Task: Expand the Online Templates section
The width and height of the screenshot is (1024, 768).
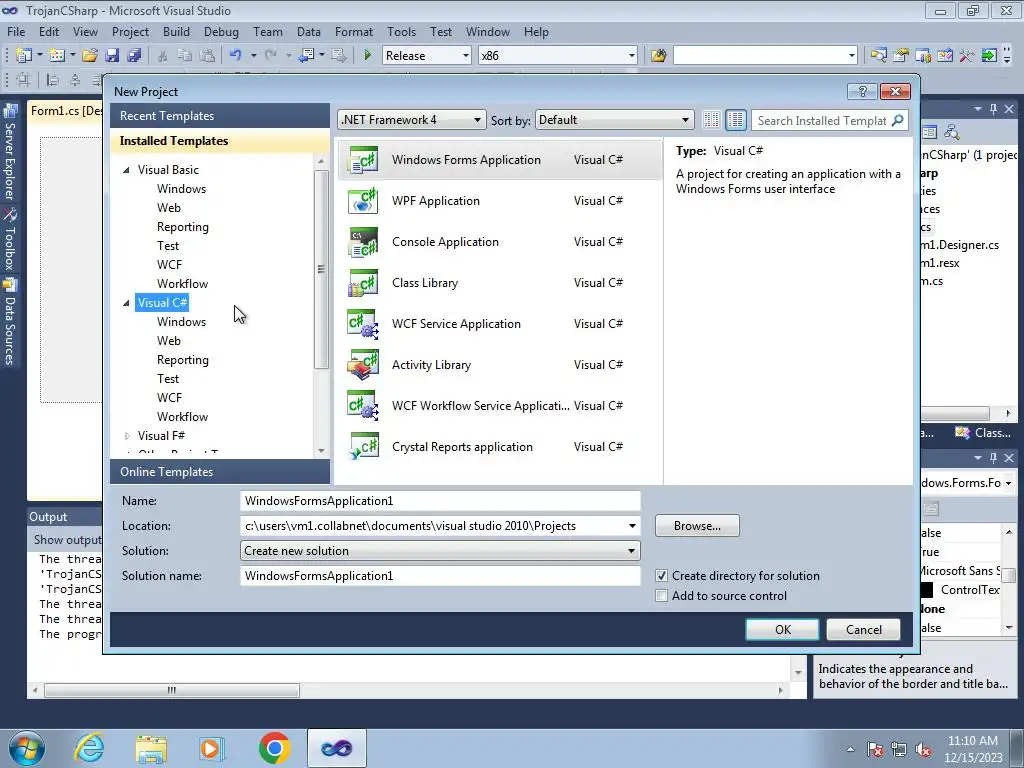Action: tap(220, 472)
